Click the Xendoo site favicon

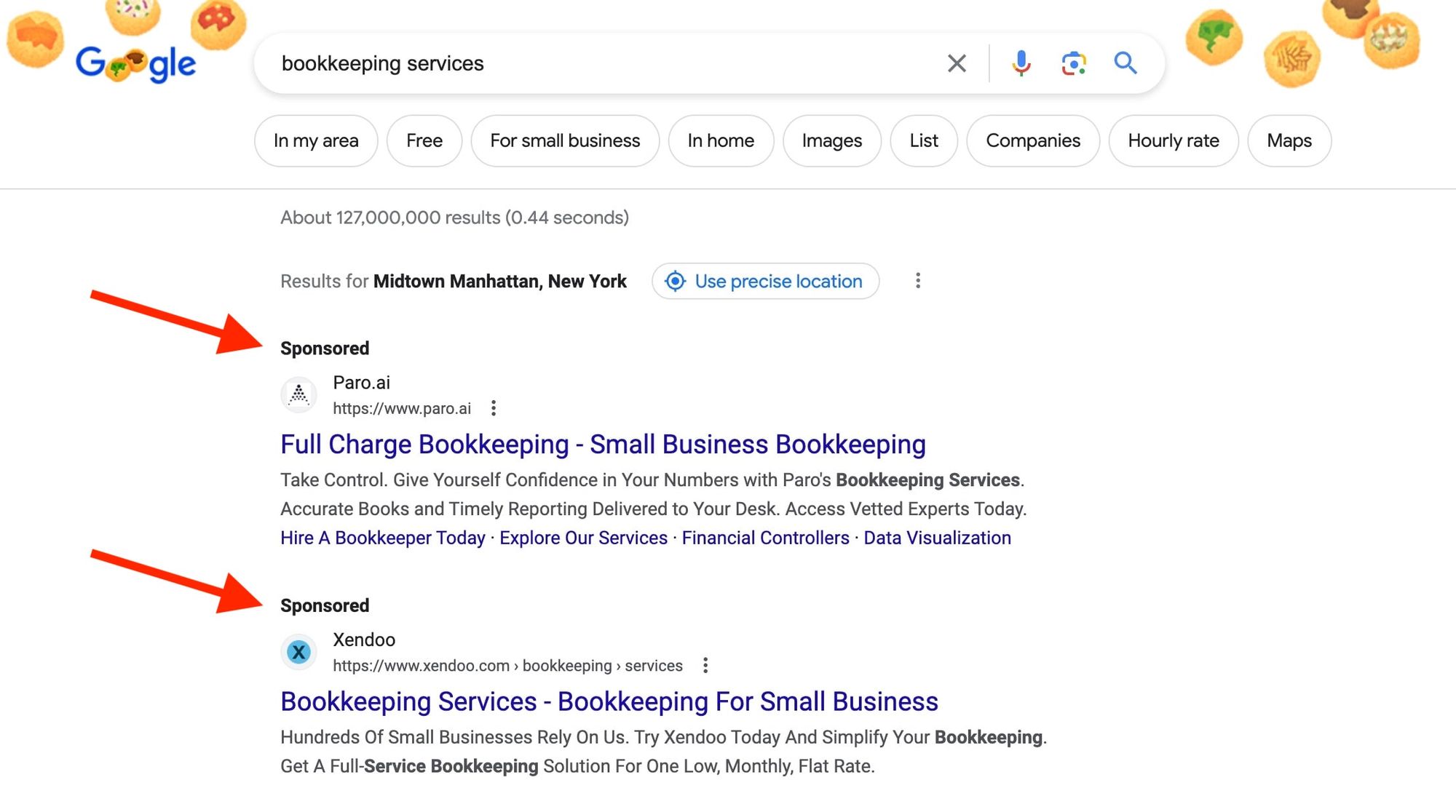click(x=298, y=651)
